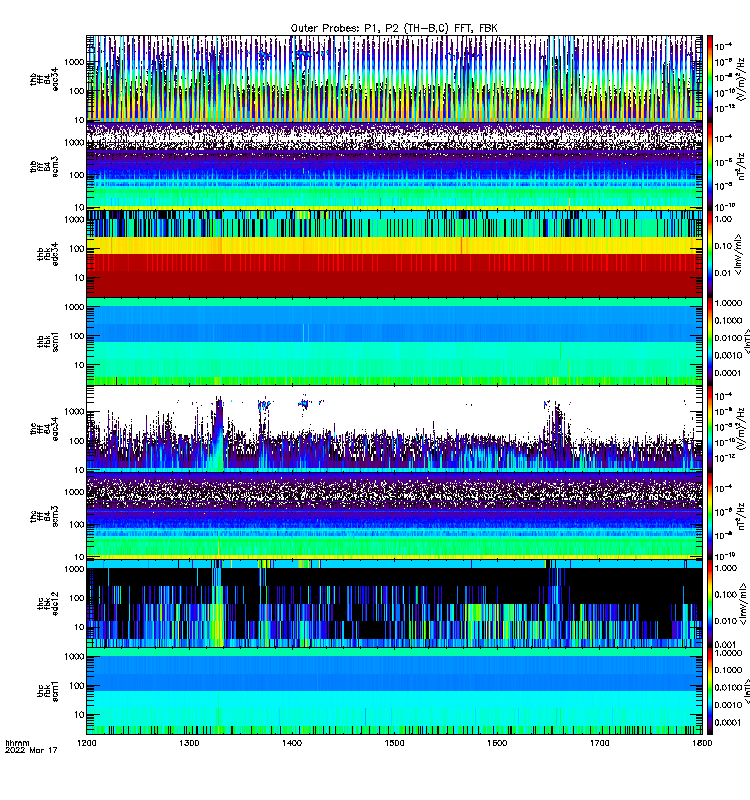Viewport: 750px width, 800px height.
Task: Click the <|nT|> unit label of thc scm1
Action: (x=747, y=691)
